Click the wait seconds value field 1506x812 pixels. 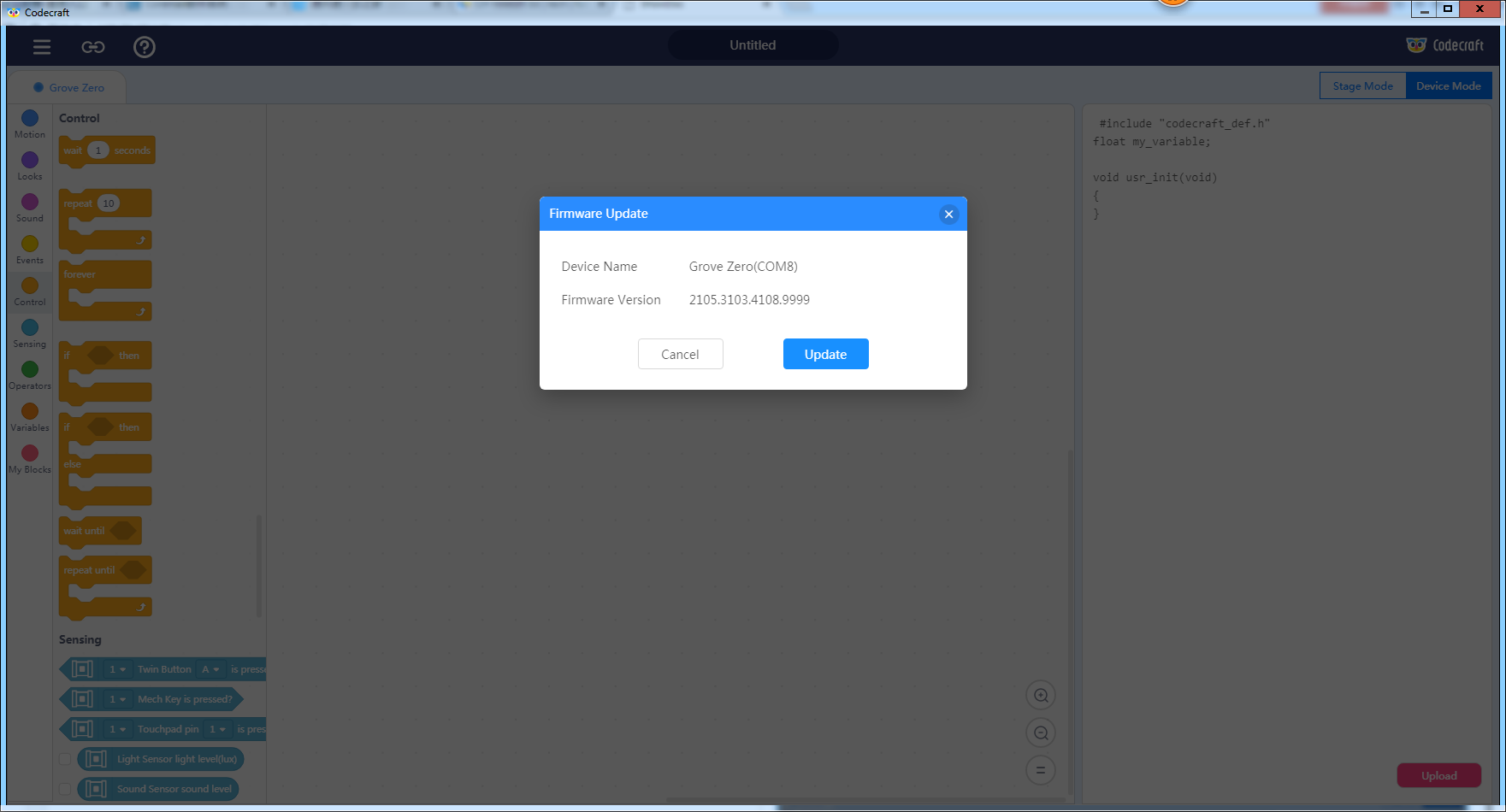[98, 150]
